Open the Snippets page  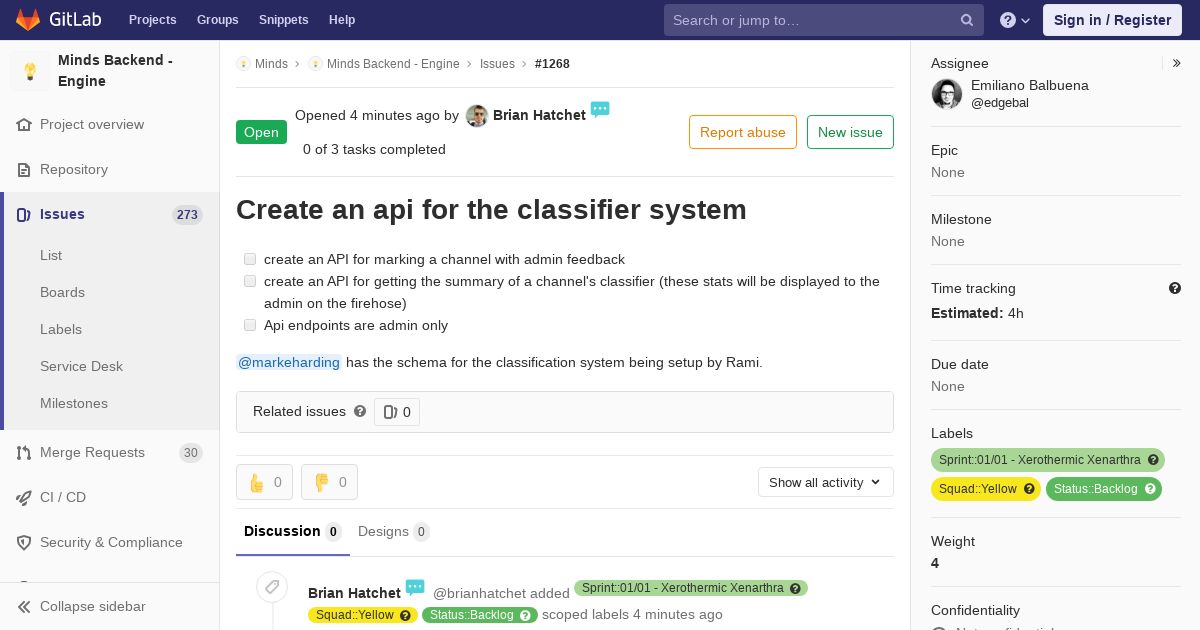(283, 20)
